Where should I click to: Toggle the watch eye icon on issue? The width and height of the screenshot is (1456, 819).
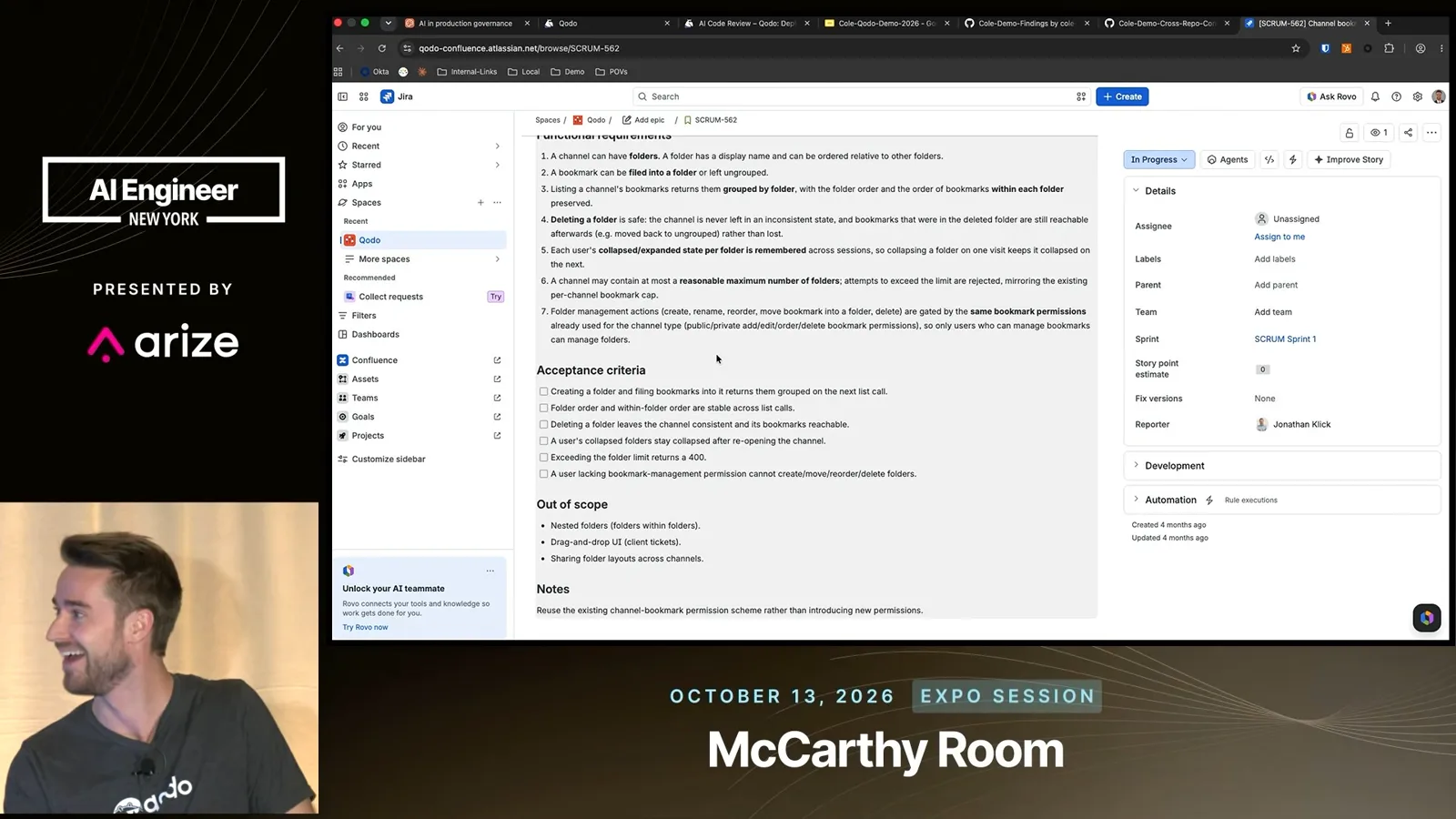click(x=1379, y=133)
